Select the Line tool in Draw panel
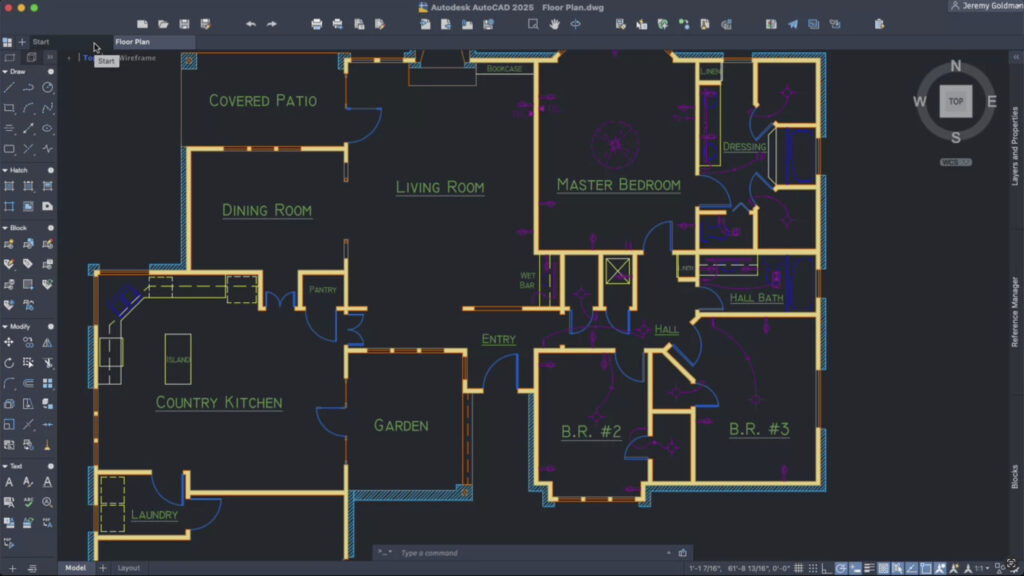Image resolution: width=1024 pixels, height=576 pixels. point(9,88)
